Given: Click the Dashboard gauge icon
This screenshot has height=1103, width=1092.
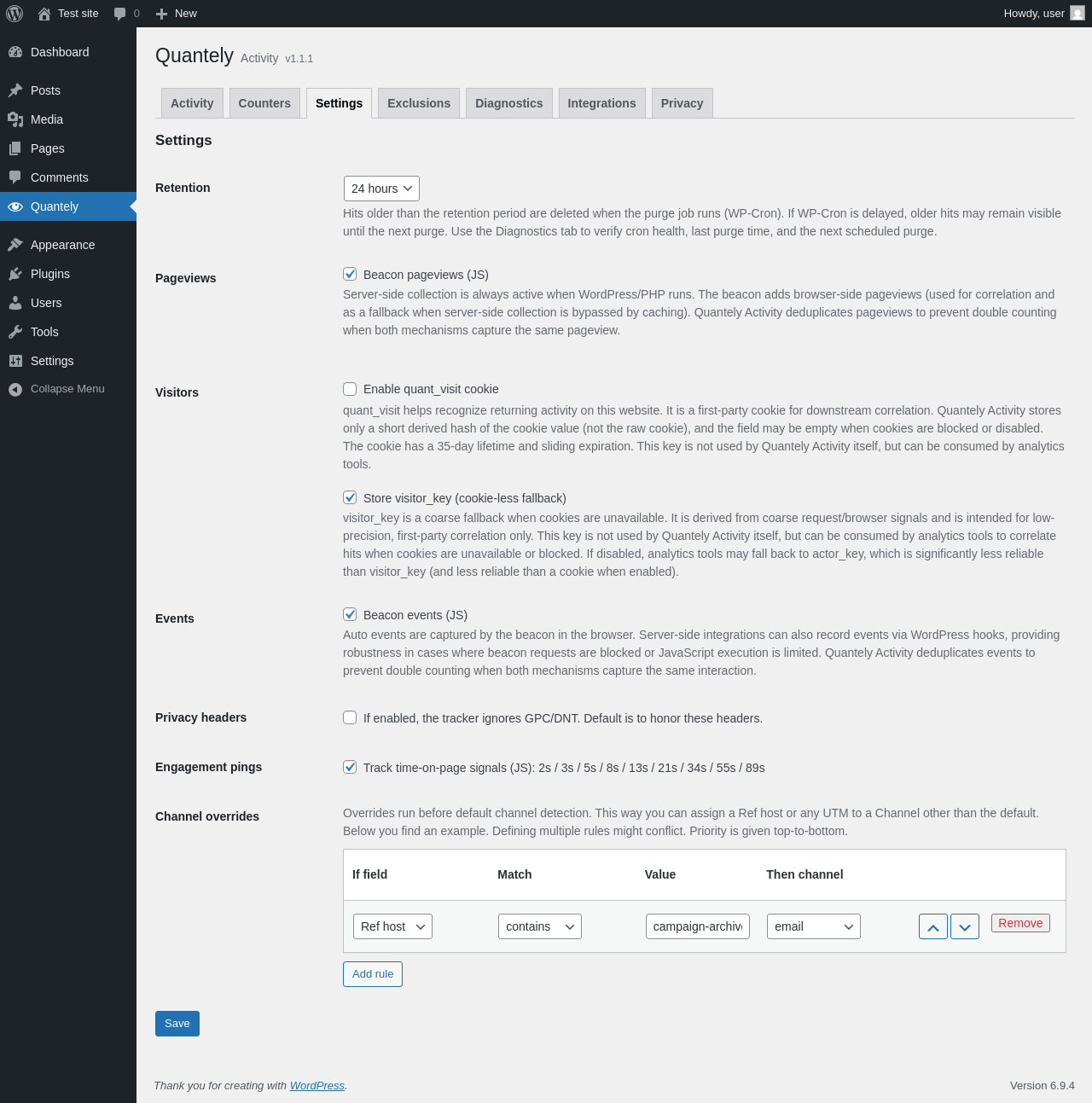Looking at the screenshot, I should tap(15, 52).
